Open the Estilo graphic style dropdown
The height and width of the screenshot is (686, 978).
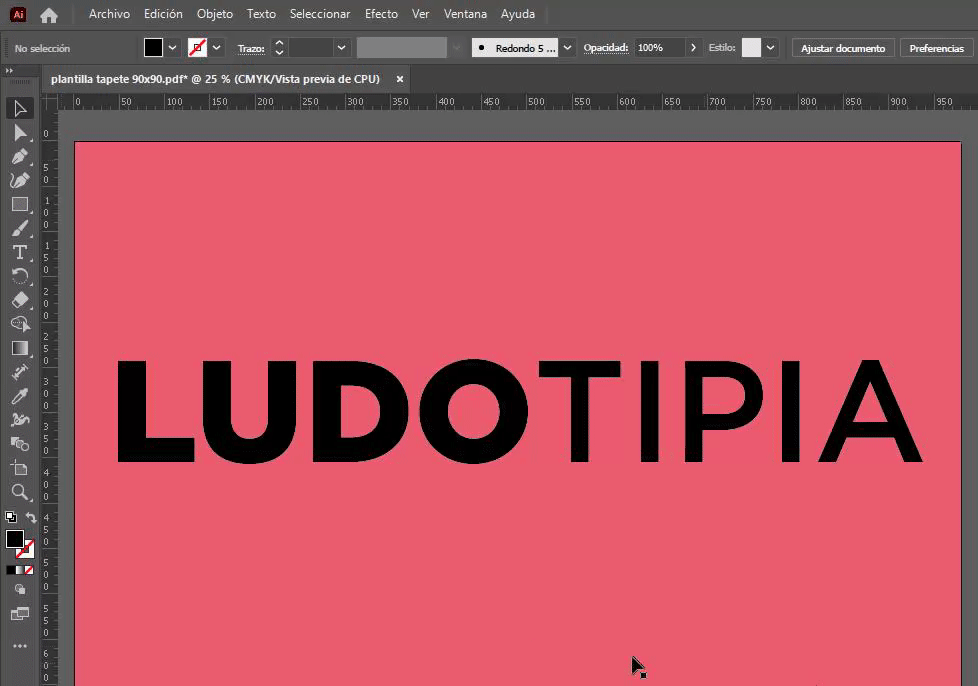pyautogui.click(x=770, y=48)
